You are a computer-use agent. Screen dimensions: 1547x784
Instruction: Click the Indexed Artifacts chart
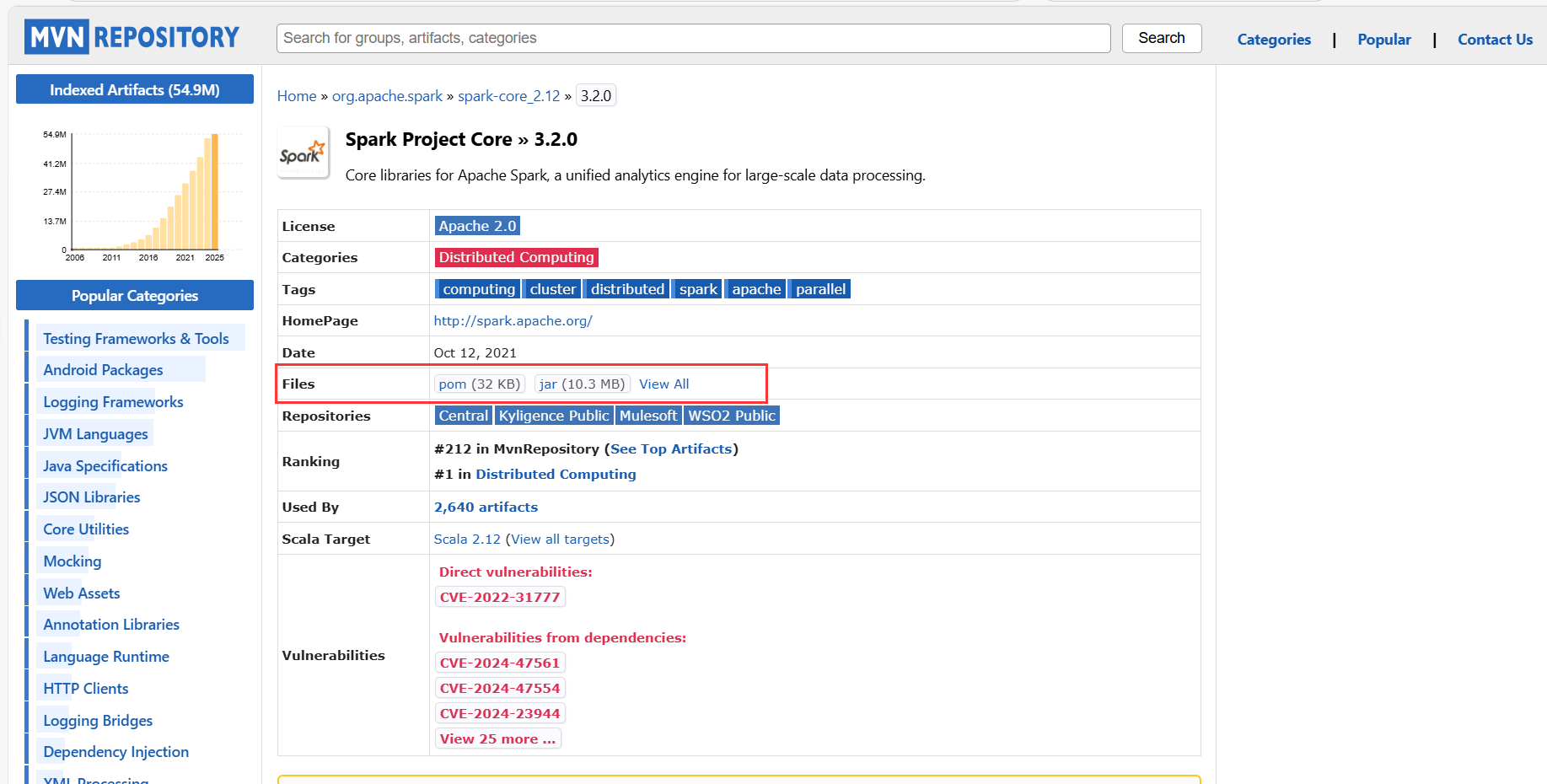tap(142, 196)
